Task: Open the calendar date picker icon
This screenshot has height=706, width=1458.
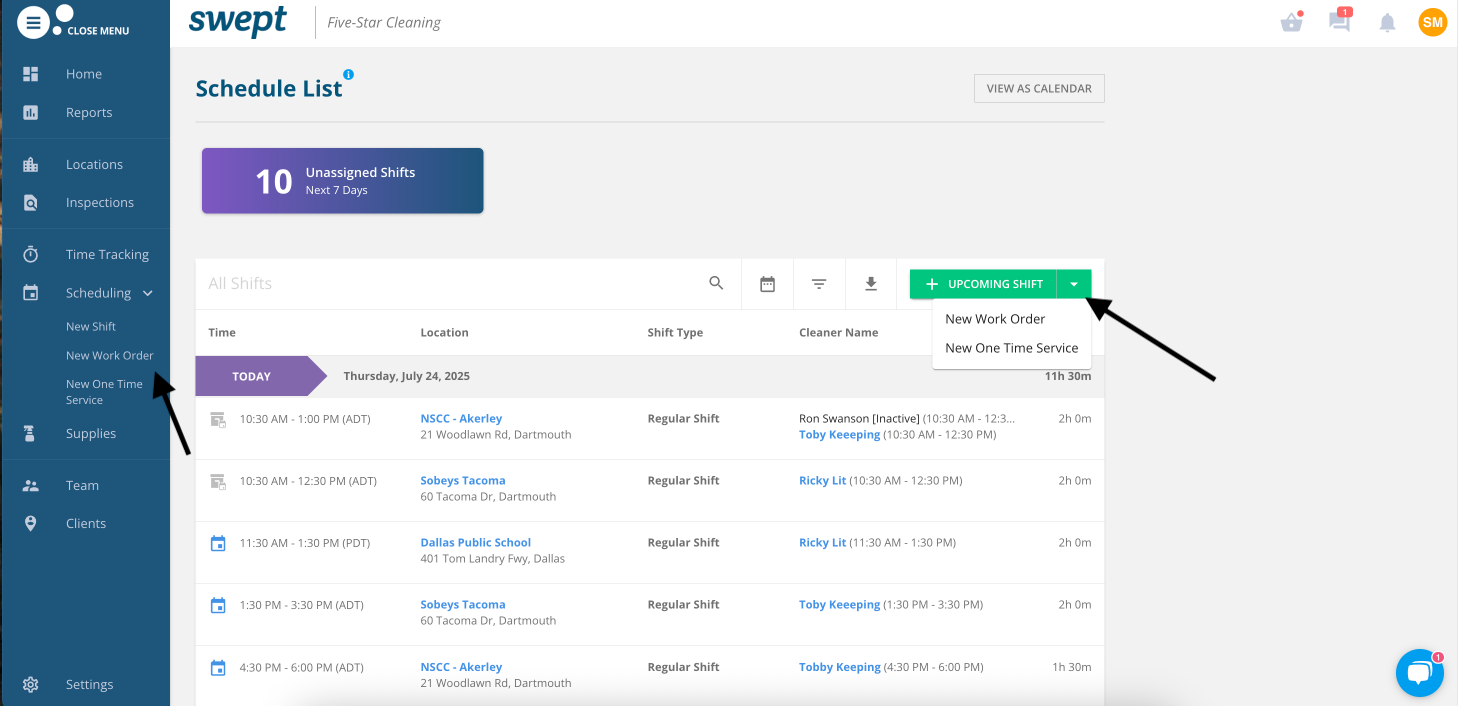Action: [767, 283]
